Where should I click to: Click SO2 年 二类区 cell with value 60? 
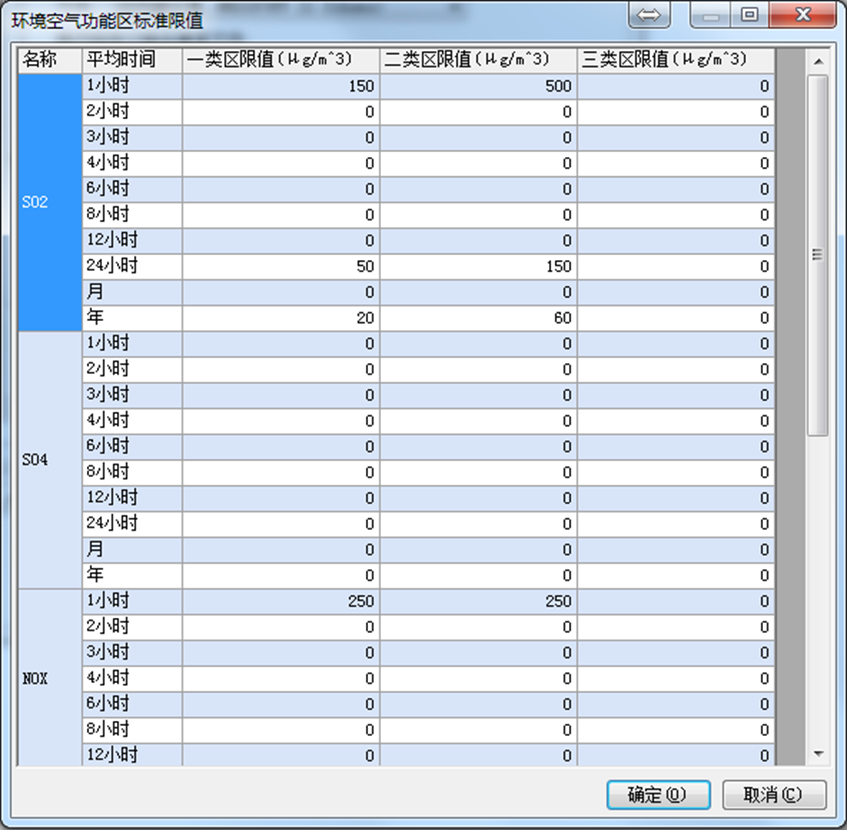[478, 318]
